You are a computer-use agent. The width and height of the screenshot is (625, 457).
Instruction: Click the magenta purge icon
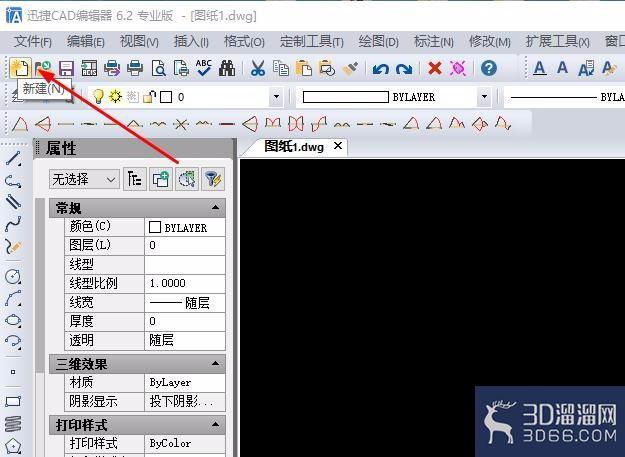click(458, 68)
